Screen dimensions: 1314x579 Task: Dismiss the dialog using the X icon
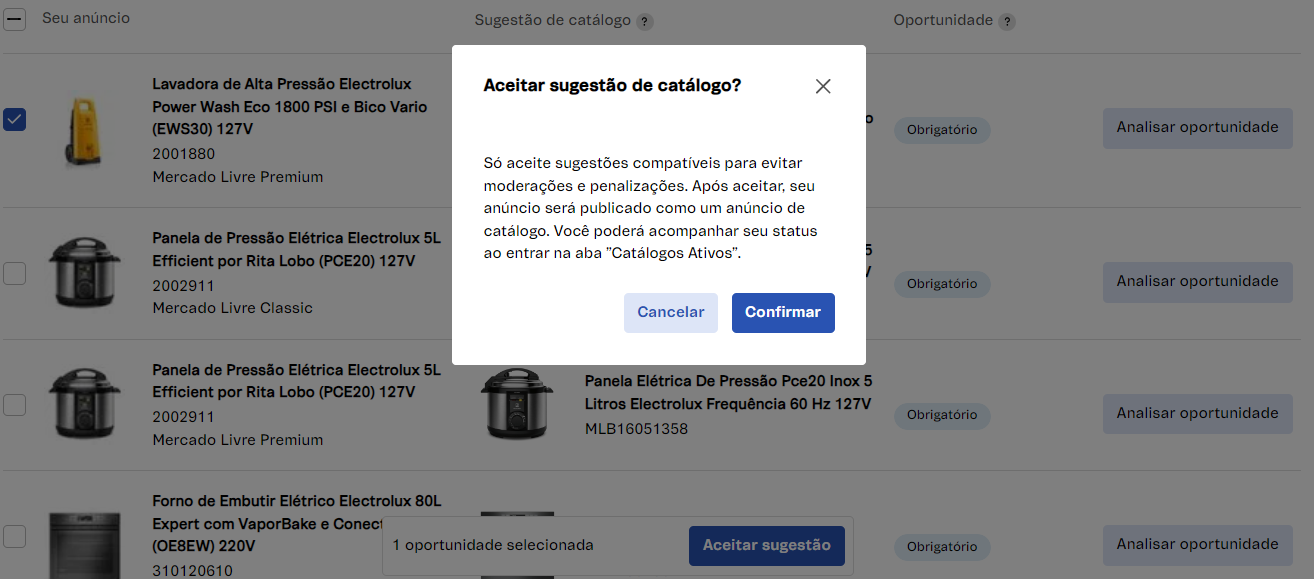click(822, 86)
